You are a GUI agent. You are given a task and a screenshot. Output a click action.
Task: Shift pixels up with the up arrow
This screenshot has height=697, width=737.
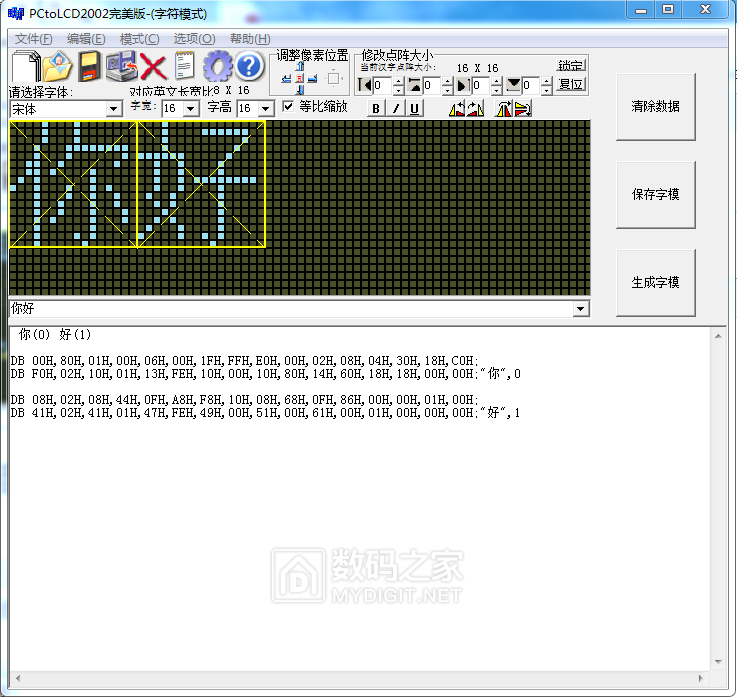(300, 67)
